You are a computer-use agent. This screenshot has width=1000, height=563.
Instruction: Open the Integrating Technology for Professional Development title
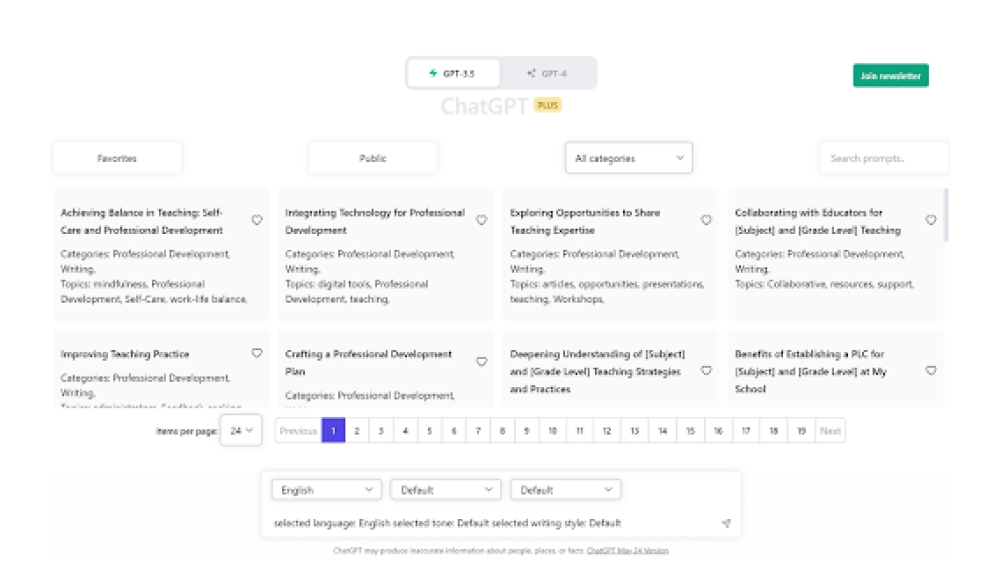375,221
